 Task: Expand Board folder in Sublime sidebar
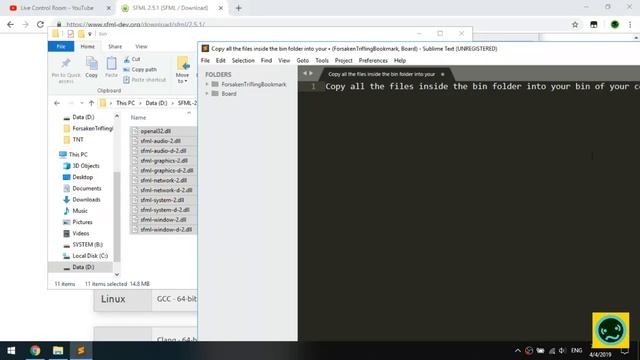click(x=207, y=93)
